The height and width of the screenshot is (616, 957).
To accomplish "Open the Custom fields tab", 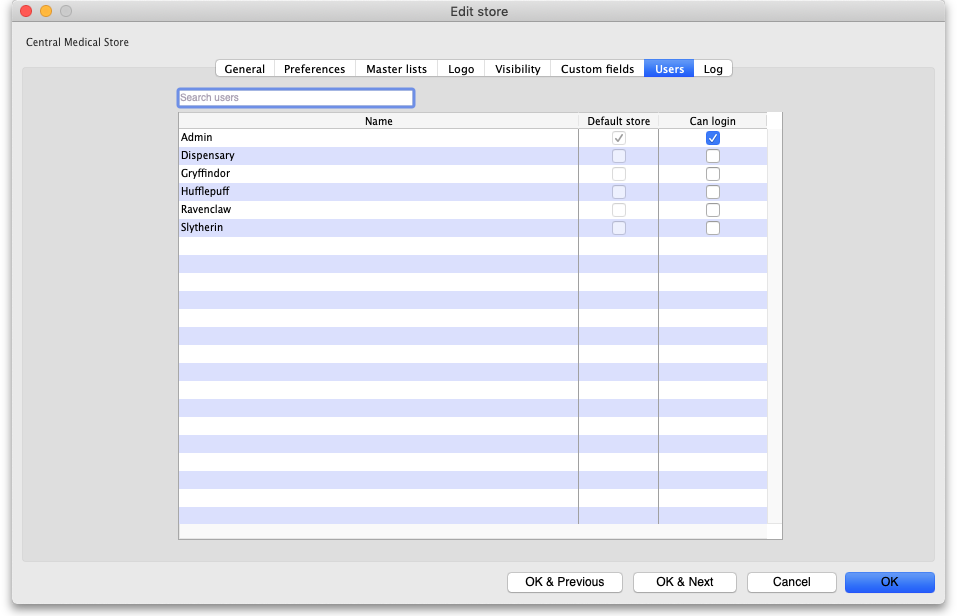I will click(x=597, y=69).
